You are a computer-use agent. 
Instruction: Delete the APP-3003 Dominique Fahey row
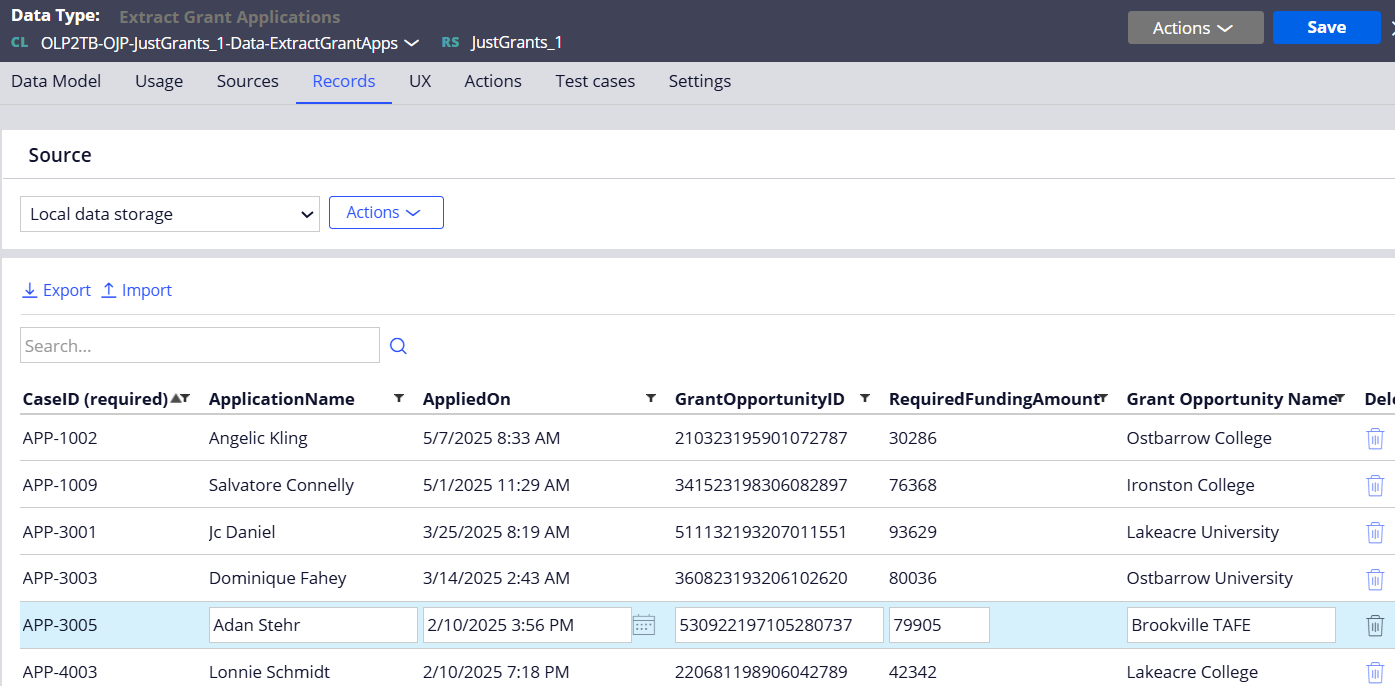tap(1375, 578)
